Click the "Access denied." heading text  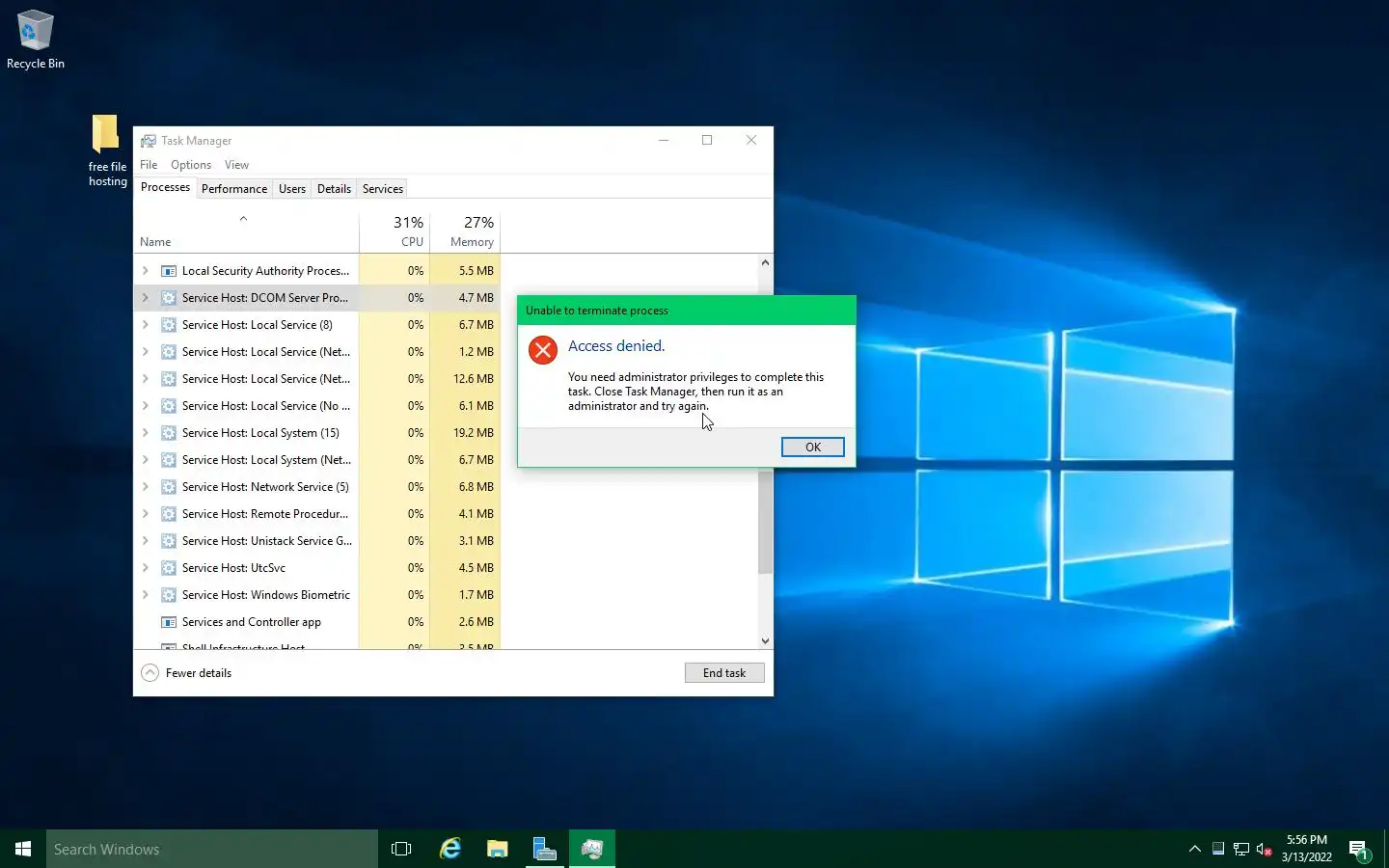pyautogui.click(x=615, y=346)
